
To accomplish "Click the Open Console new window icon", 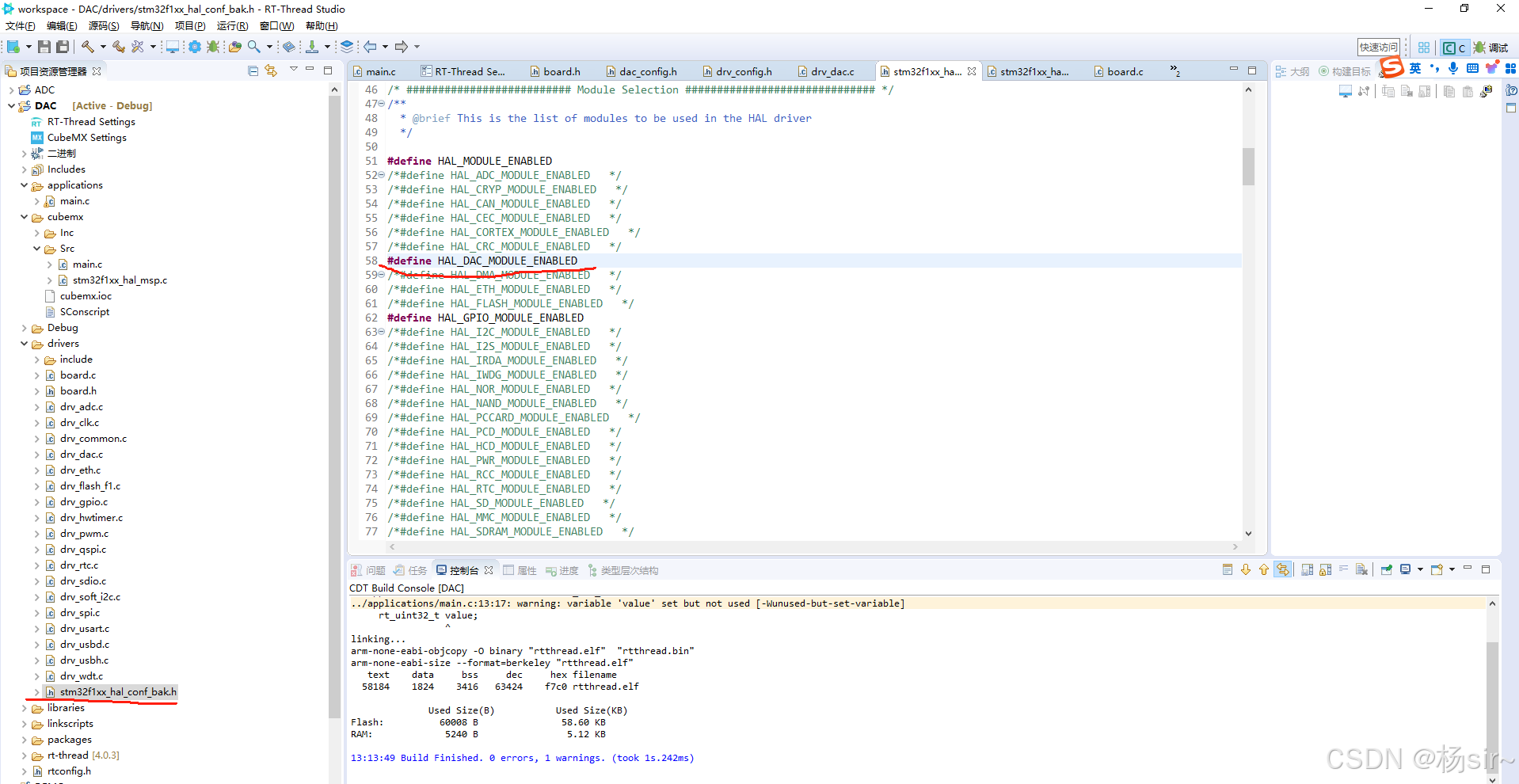I will (x=1437, y=569).
